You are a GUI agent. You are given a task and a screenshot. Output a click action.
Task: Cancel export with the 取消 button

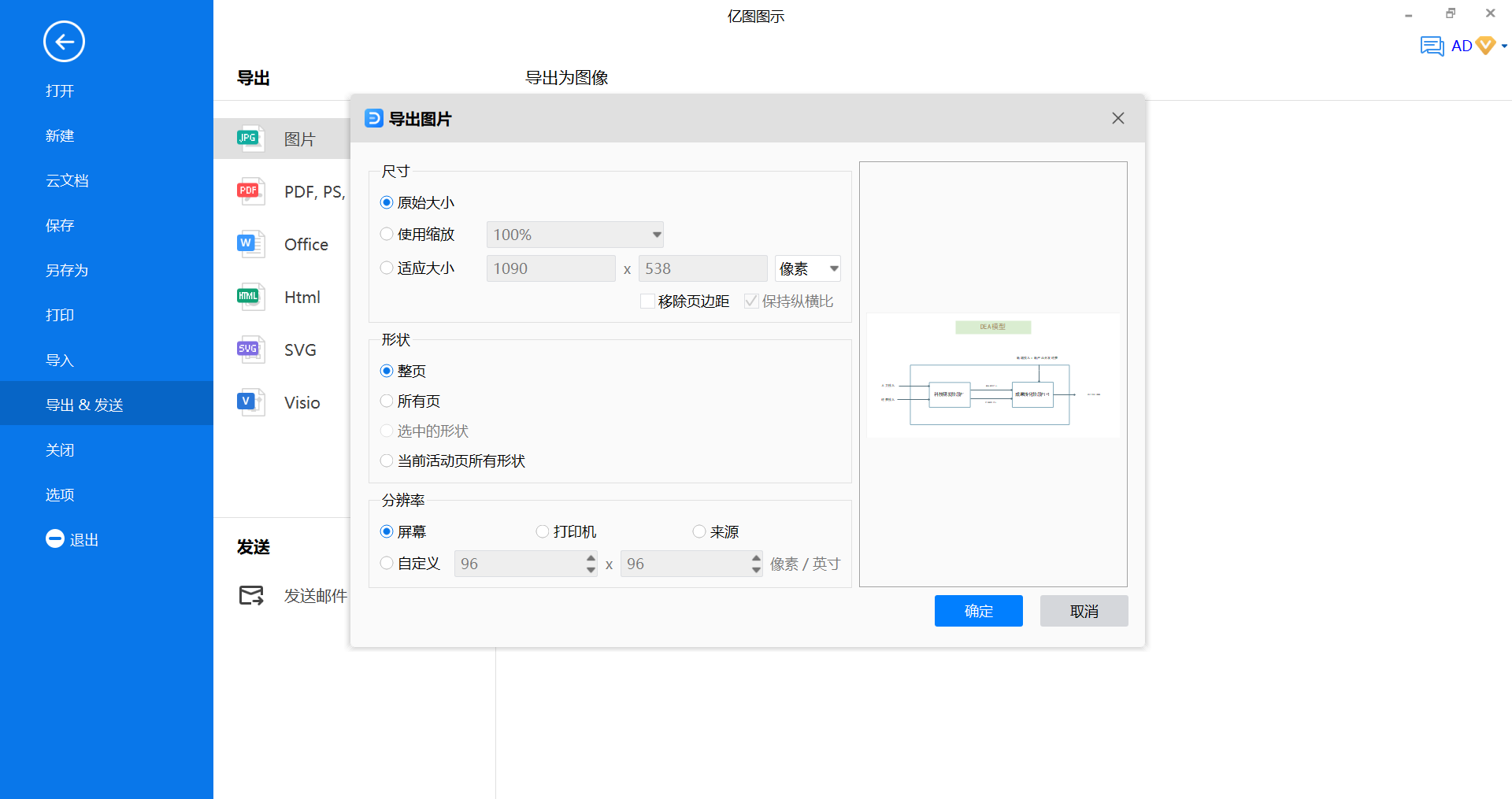point(1084,611)
